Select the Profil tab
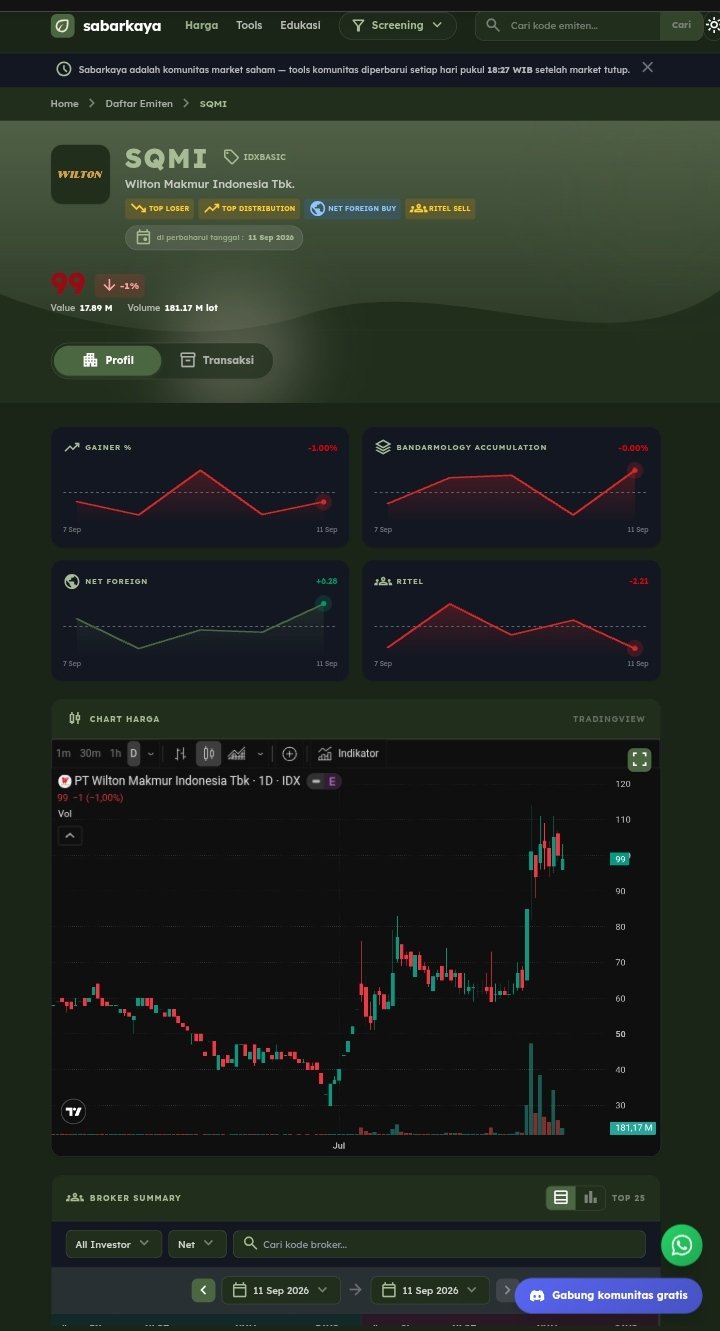Image resolution: width=720 pixels, height=1331 pixels. (x=107, y=360)
